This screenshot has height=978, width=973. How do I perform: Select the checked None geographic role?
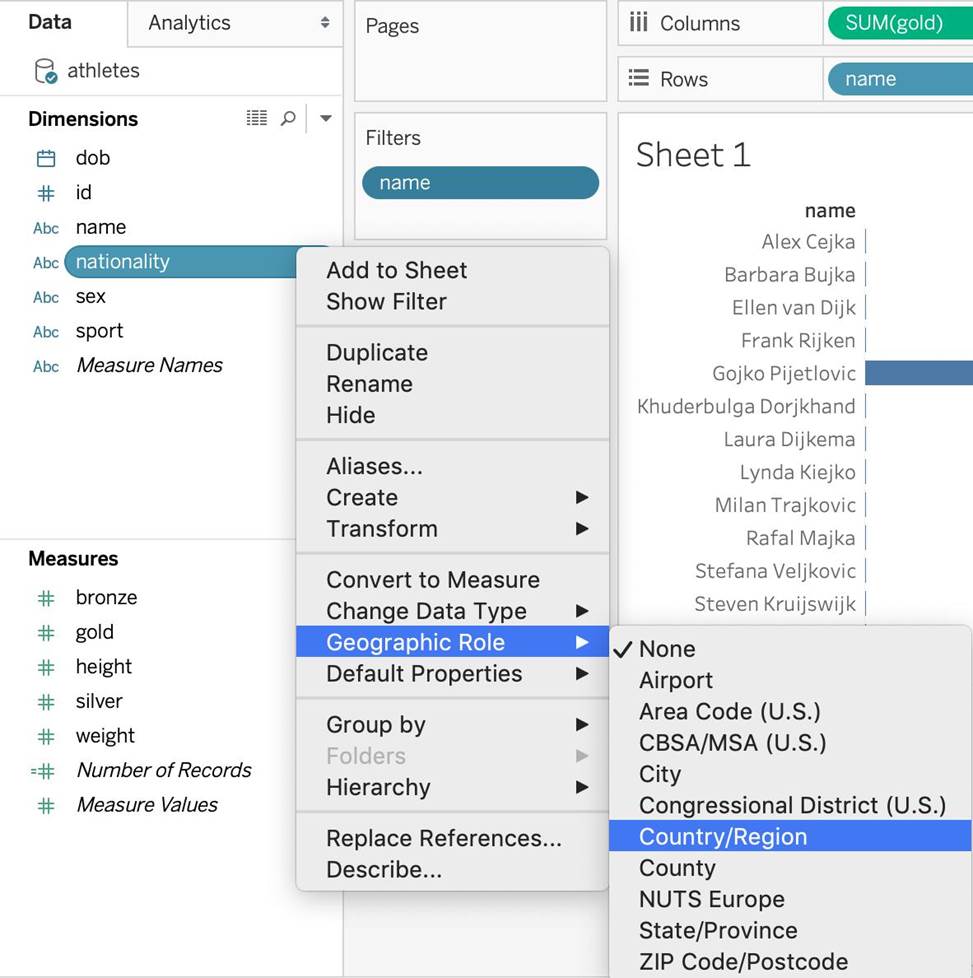[x=667, y=649]
